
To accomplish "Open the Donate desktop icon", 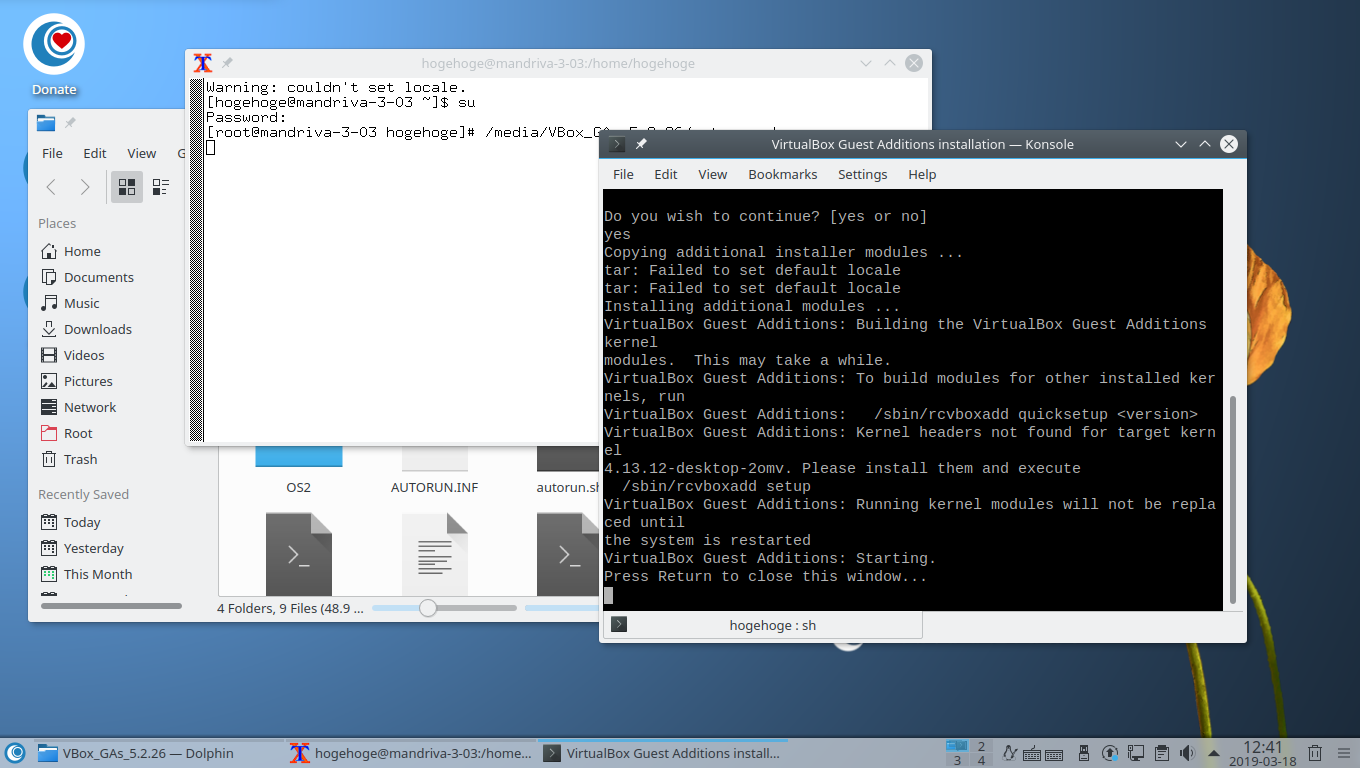I will pos(54,55).
